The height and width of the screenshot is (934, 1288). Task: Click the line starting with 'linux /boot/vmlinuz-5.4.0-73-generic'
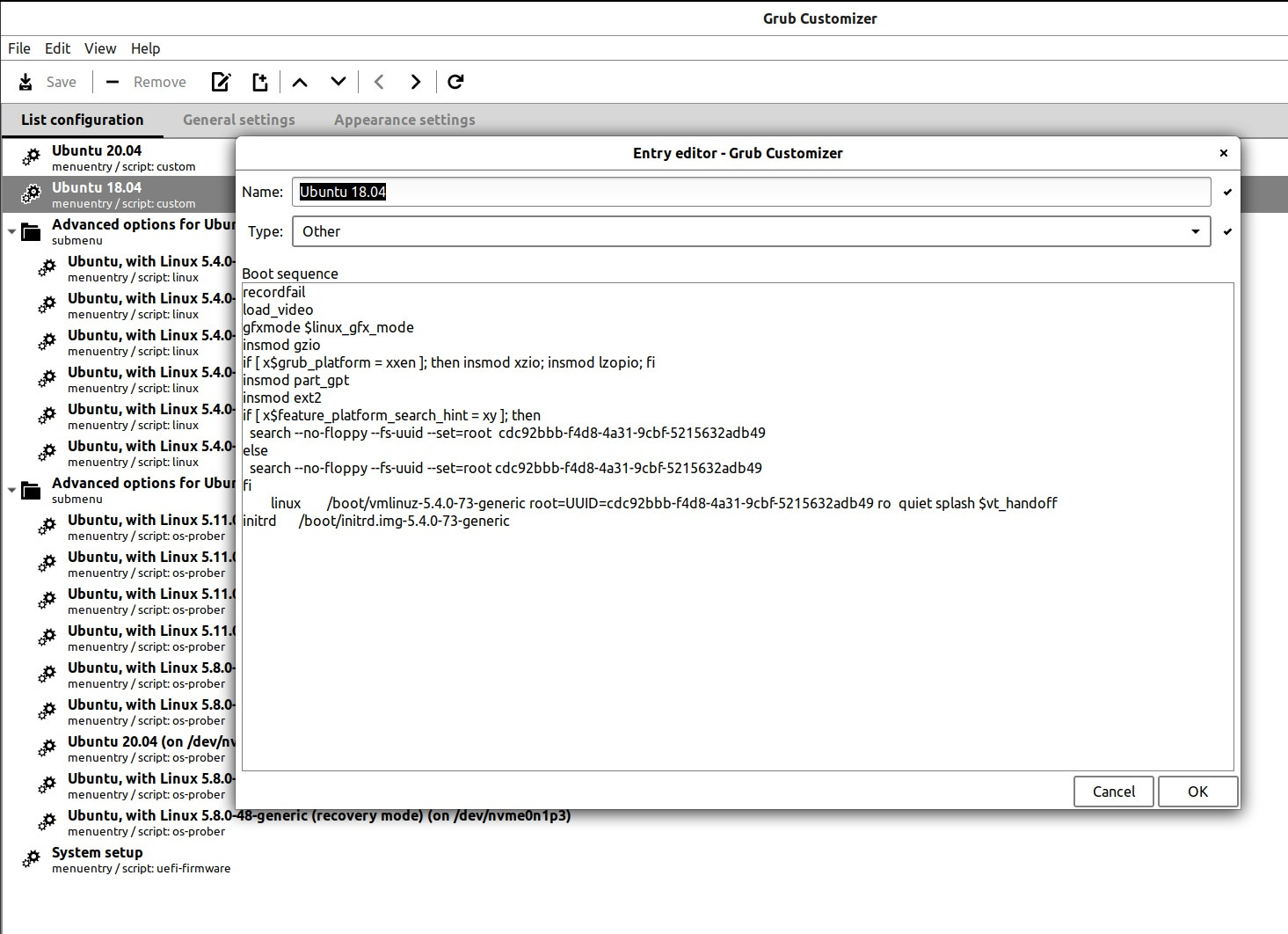pos(664,503)
